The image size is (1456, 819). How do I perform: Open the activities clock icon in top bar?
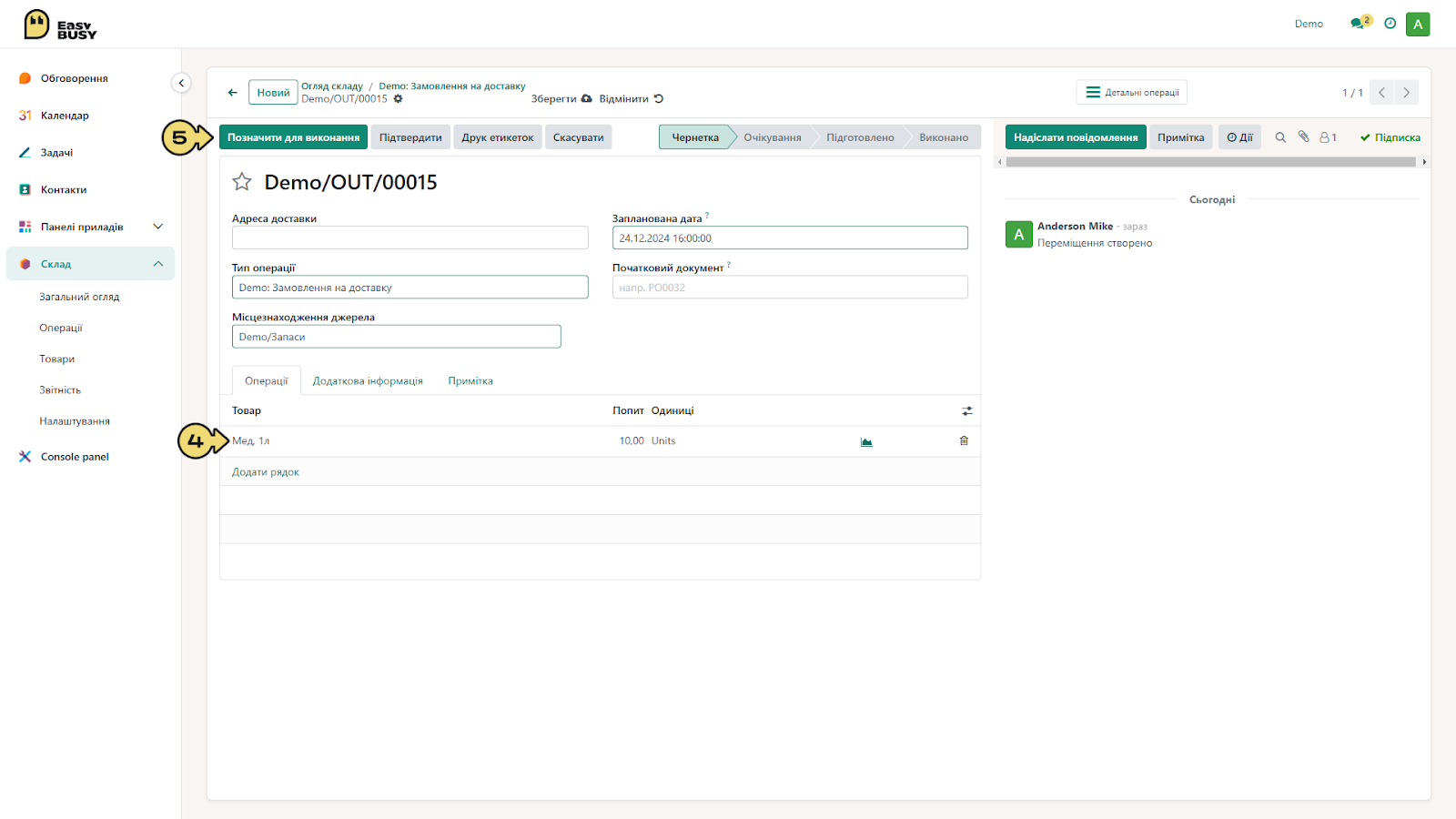point(1390,24)
